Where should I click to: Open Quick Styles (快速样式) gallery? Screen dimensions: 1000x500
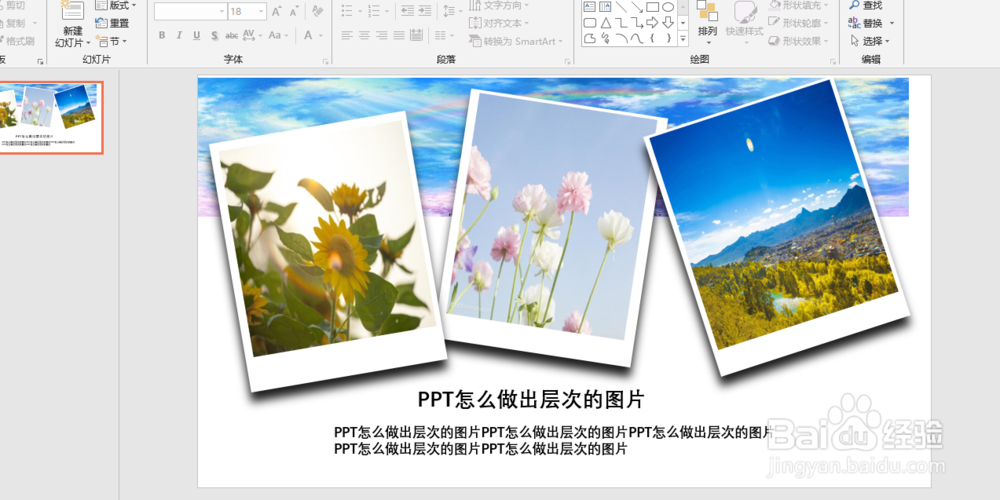(744, 21)
